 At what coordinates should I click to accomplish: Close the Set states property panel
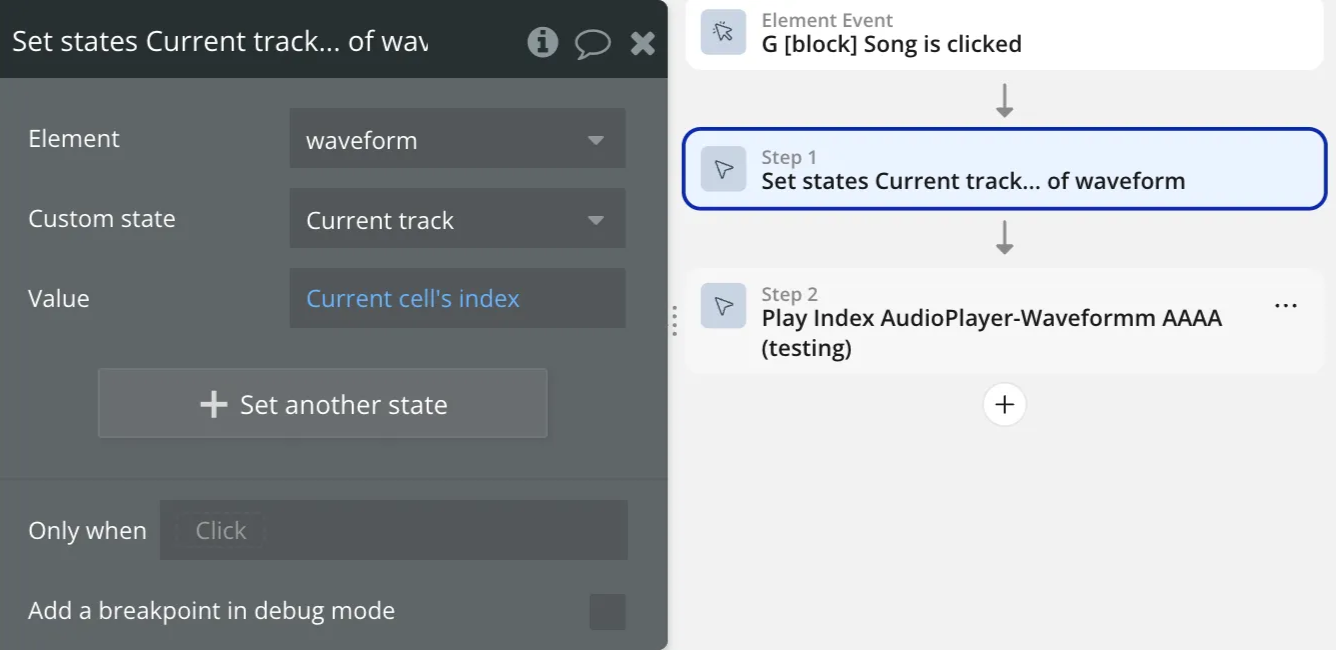pyautogui.click(x=643, y=43)
